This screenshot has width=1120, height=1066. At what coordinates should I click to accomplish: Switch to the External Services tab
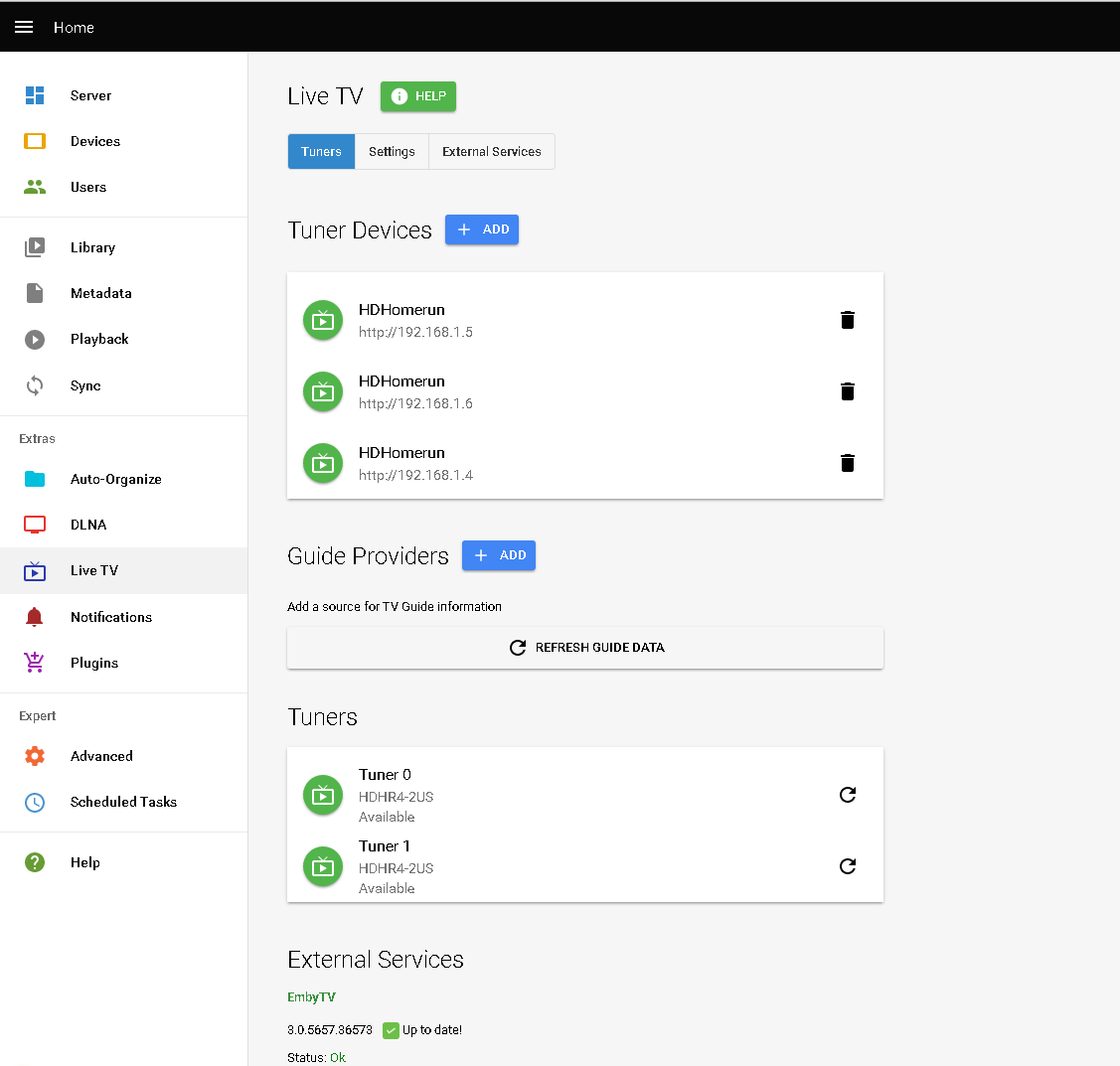point(491,151)
